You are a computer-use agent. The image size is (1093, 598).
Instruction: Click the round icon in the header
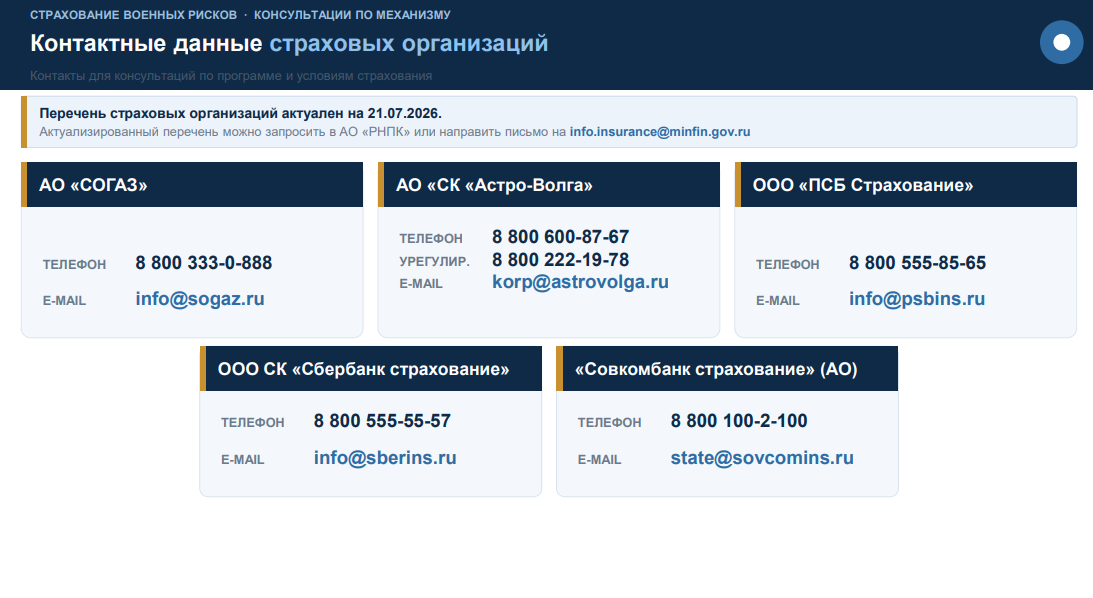pyautogui.click(x=1061, y=43)
